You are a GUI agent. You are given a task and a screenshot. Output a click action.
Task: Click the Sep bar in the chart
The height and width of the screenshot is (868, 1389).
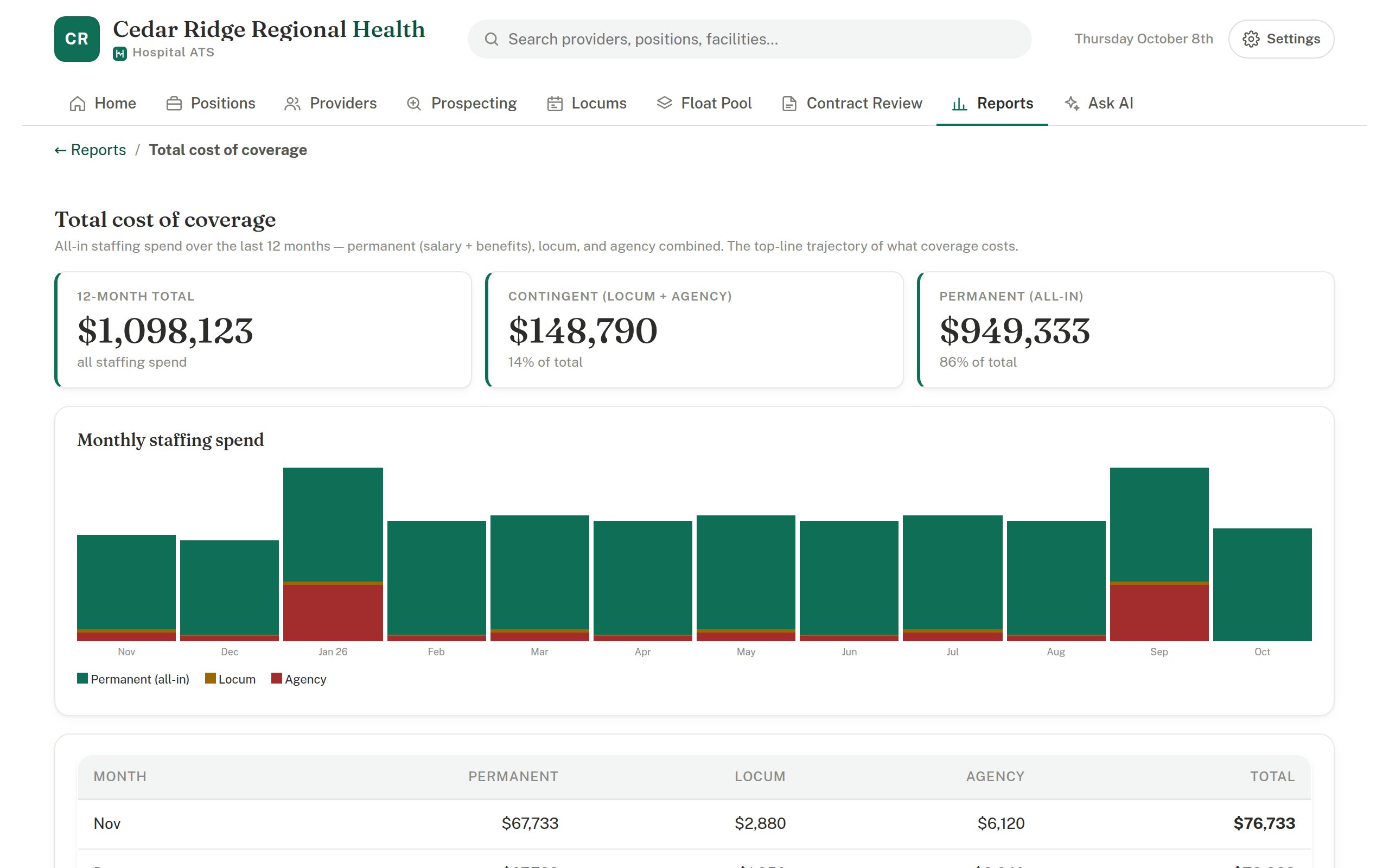coord(1159,554)
